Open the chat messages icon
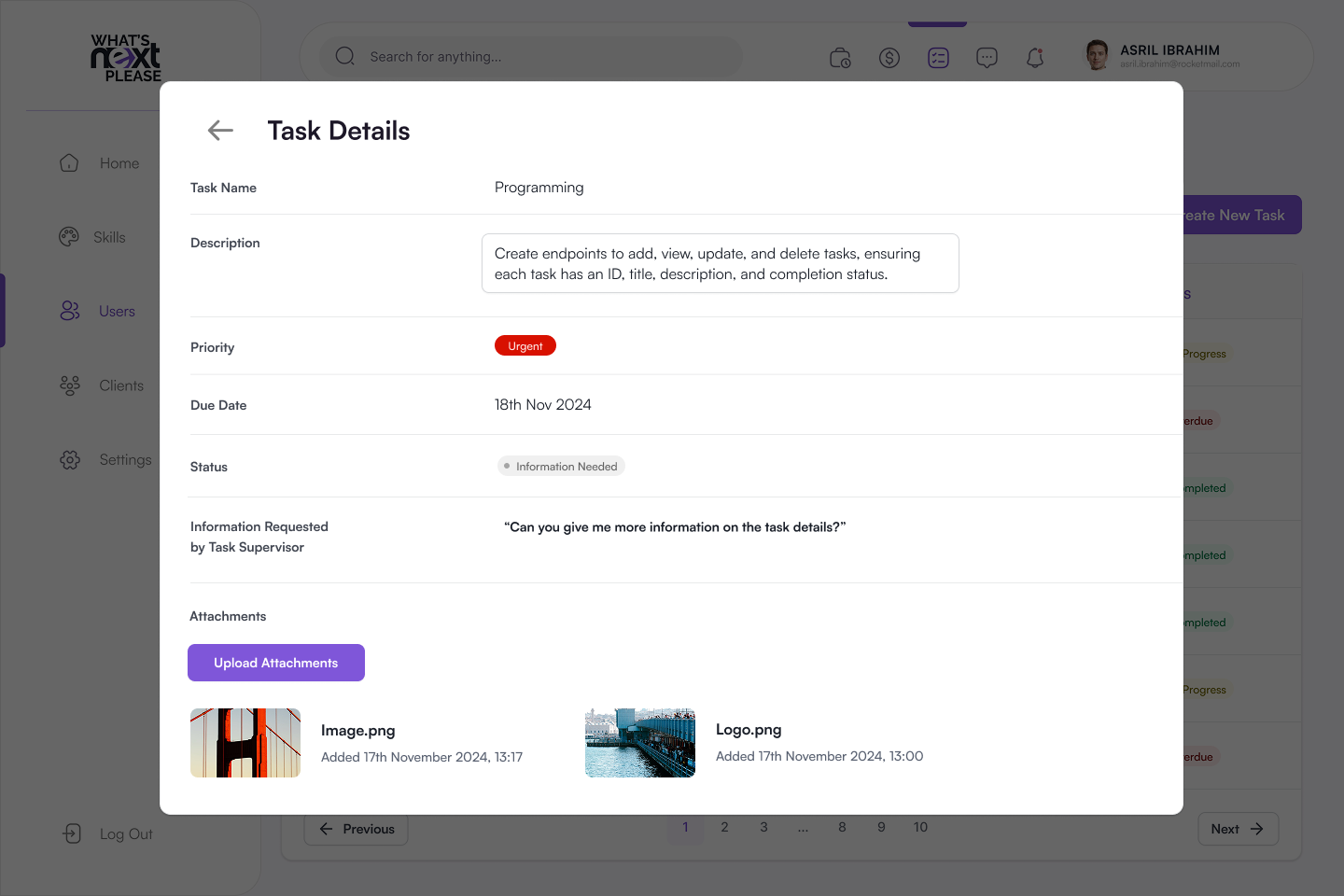Image resolution: width=1344 pixels, height=896 pixels. coord(987,58)
